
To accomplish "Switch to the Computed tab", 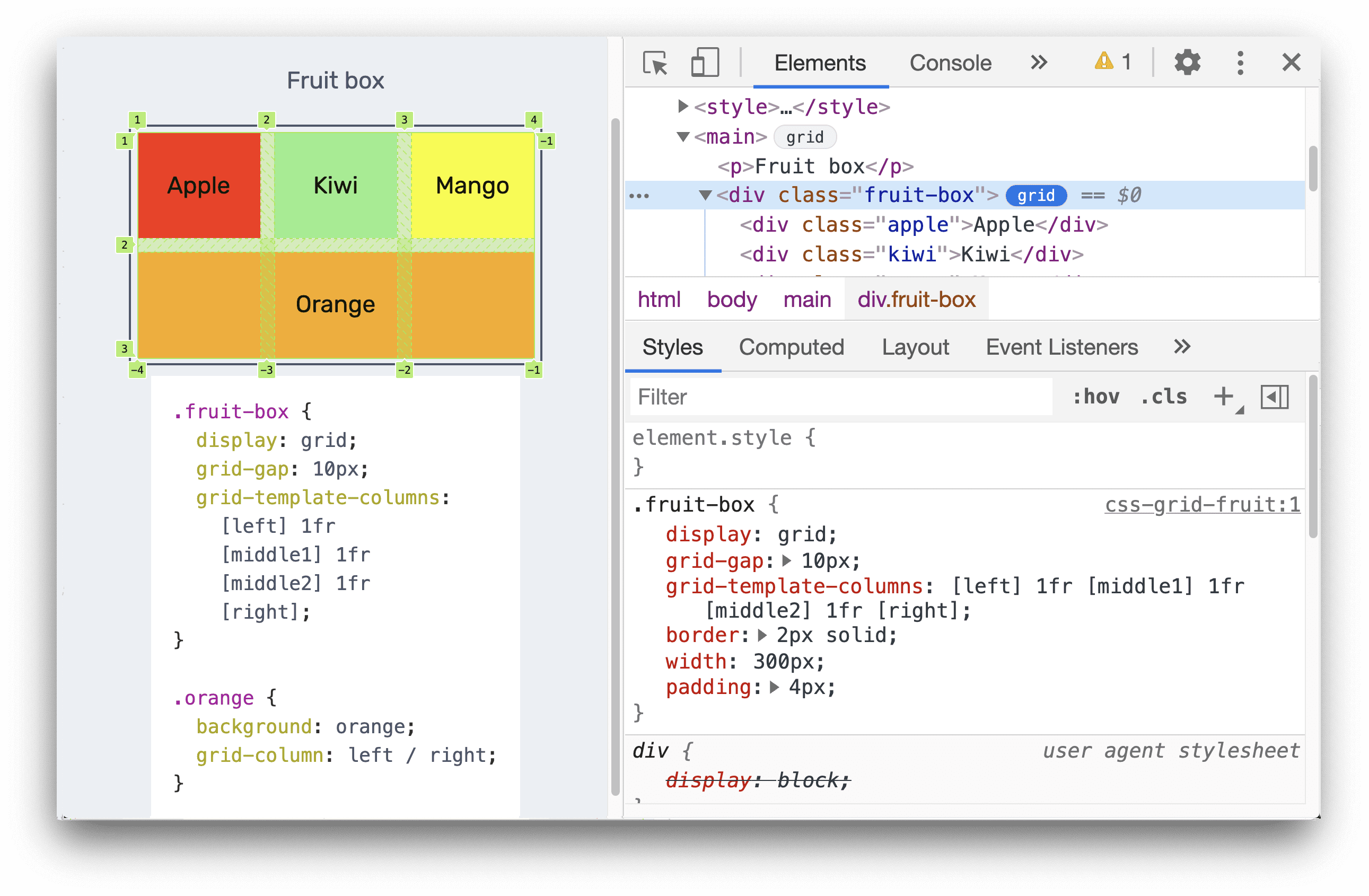I will [791, 347].
